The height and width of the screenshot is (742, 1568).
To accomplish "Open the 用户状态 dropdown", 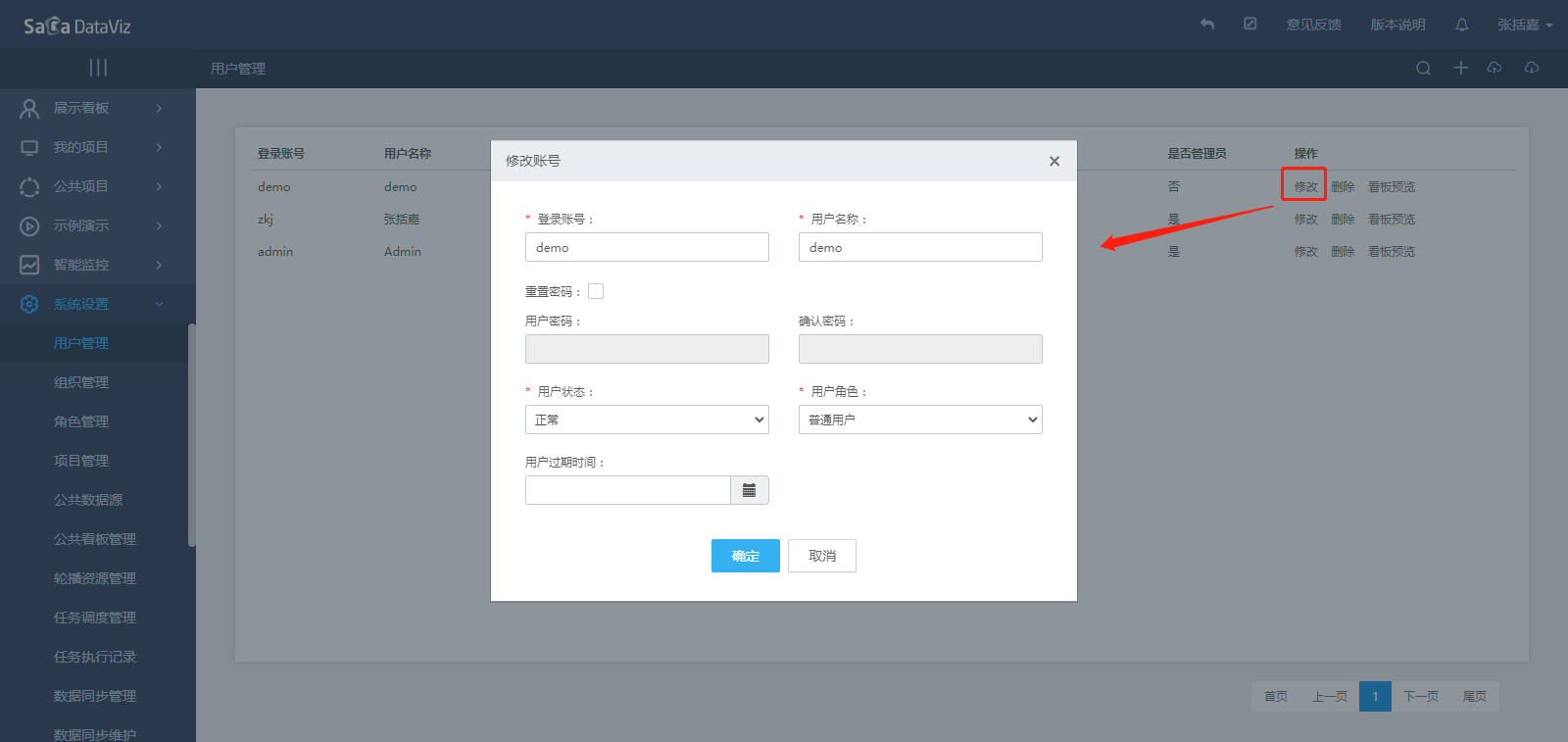I will 647,420.
